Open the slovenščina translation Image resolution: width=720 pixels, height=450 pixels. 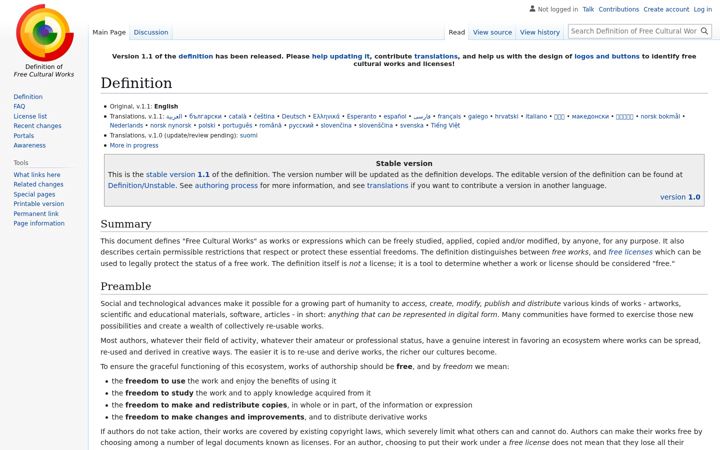point(376,125)
